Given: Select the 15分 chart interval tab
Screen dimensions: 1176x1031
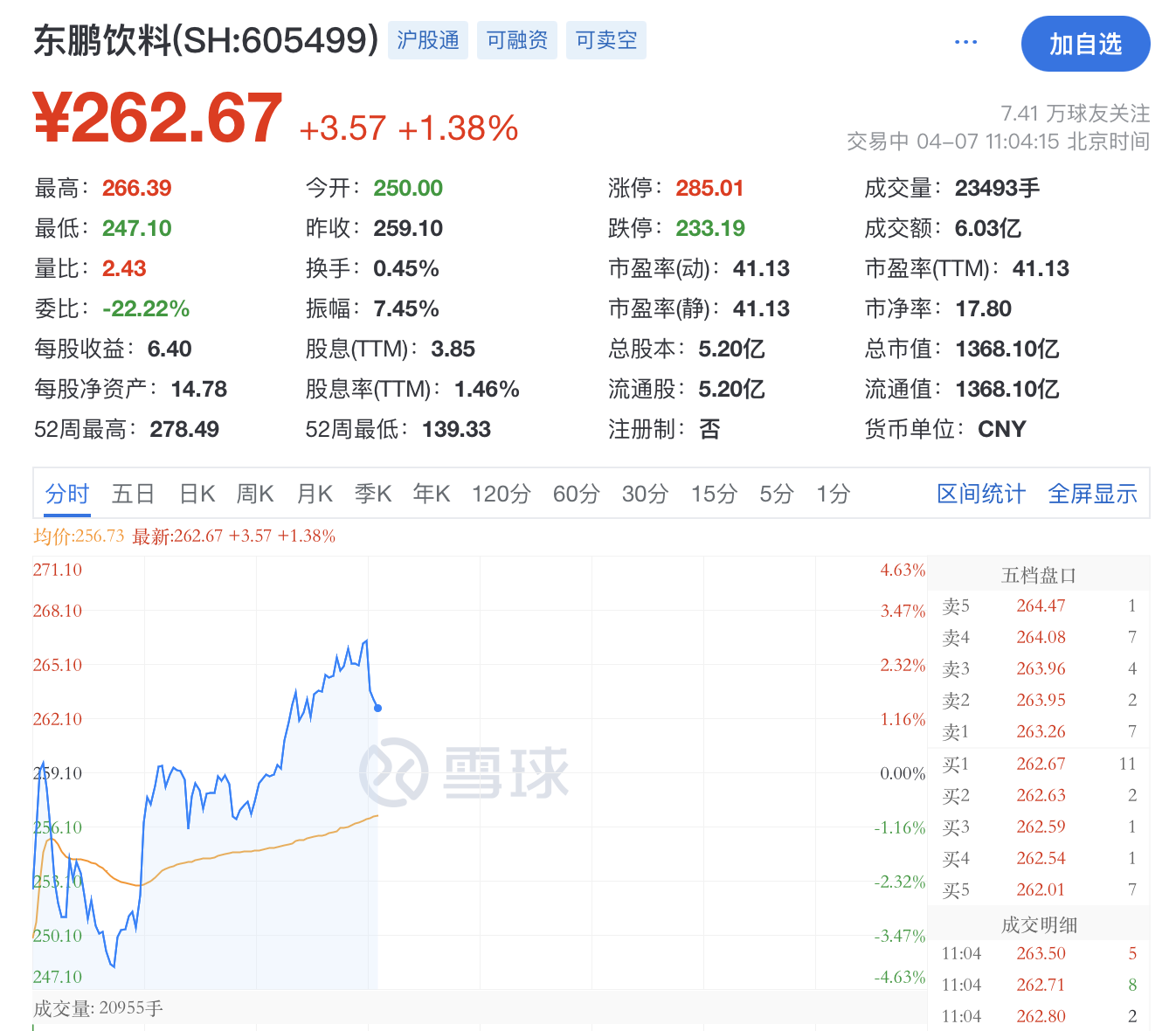Looking at the screenshot, I should click(x=714, y=494).
